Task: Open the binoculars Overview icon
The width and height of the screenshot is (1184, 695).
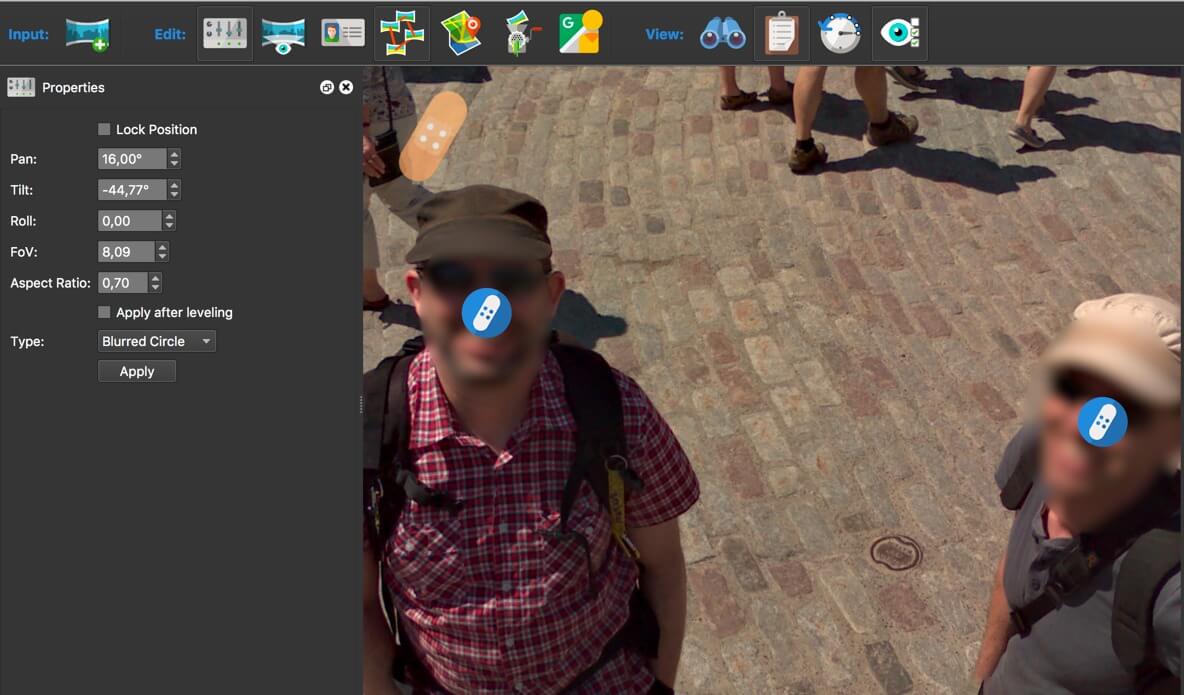Action: click(723, 34)
